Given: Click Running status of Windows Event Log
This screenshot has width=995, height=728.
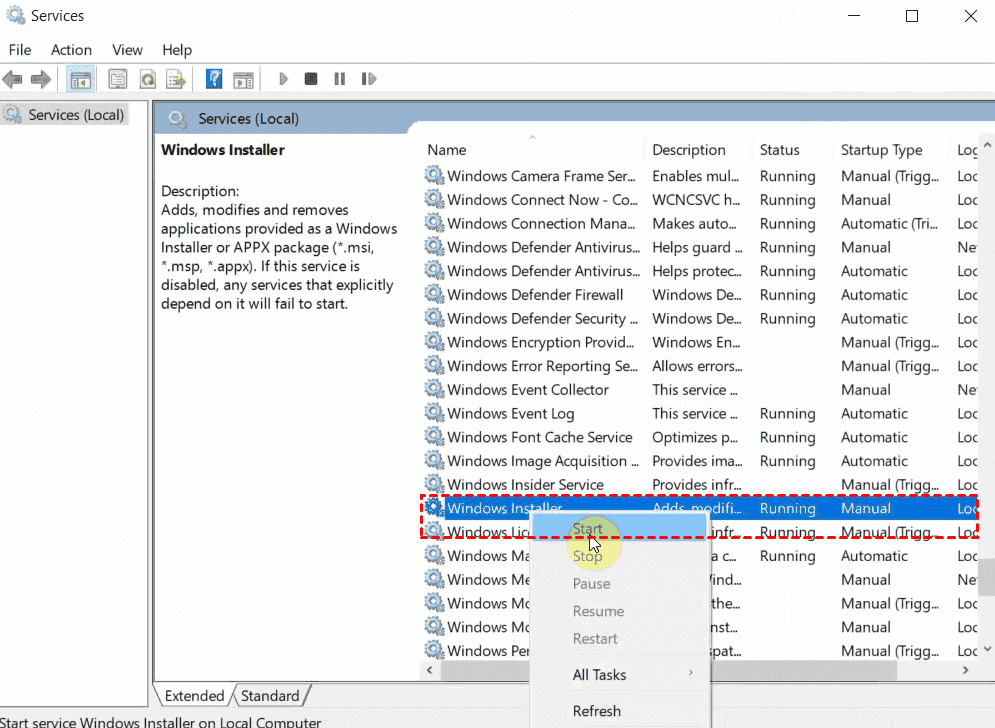Looking at the screenshot, I should point(787,413).
